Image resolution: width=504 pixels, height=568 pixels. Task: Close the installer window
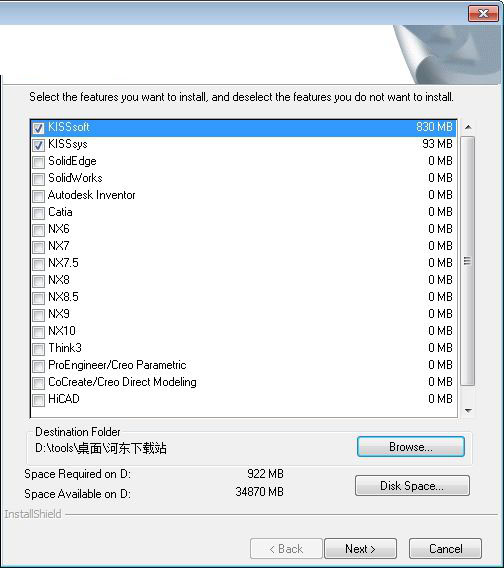click(x=483, y=13)
